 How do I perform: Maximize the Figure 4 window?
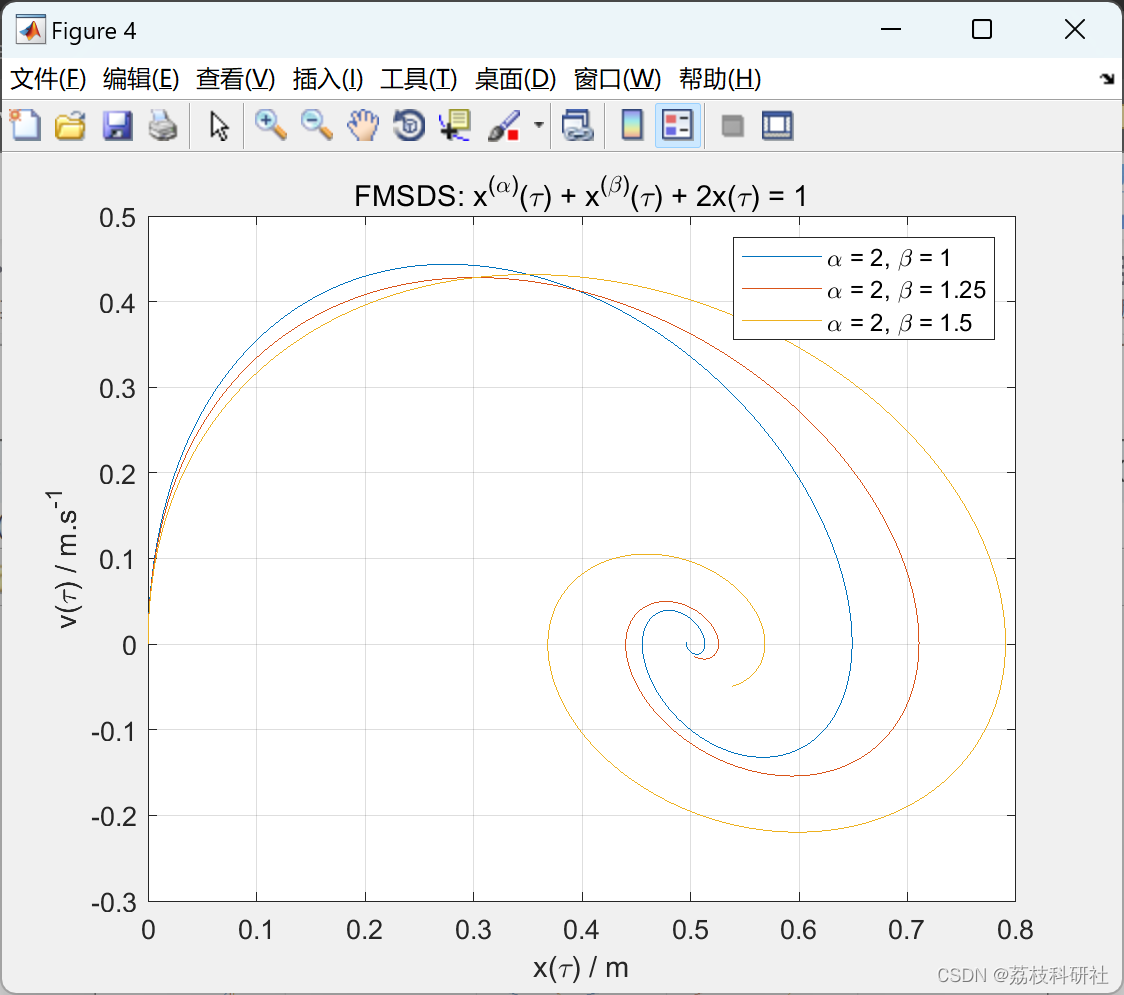[x=982, y=29]
